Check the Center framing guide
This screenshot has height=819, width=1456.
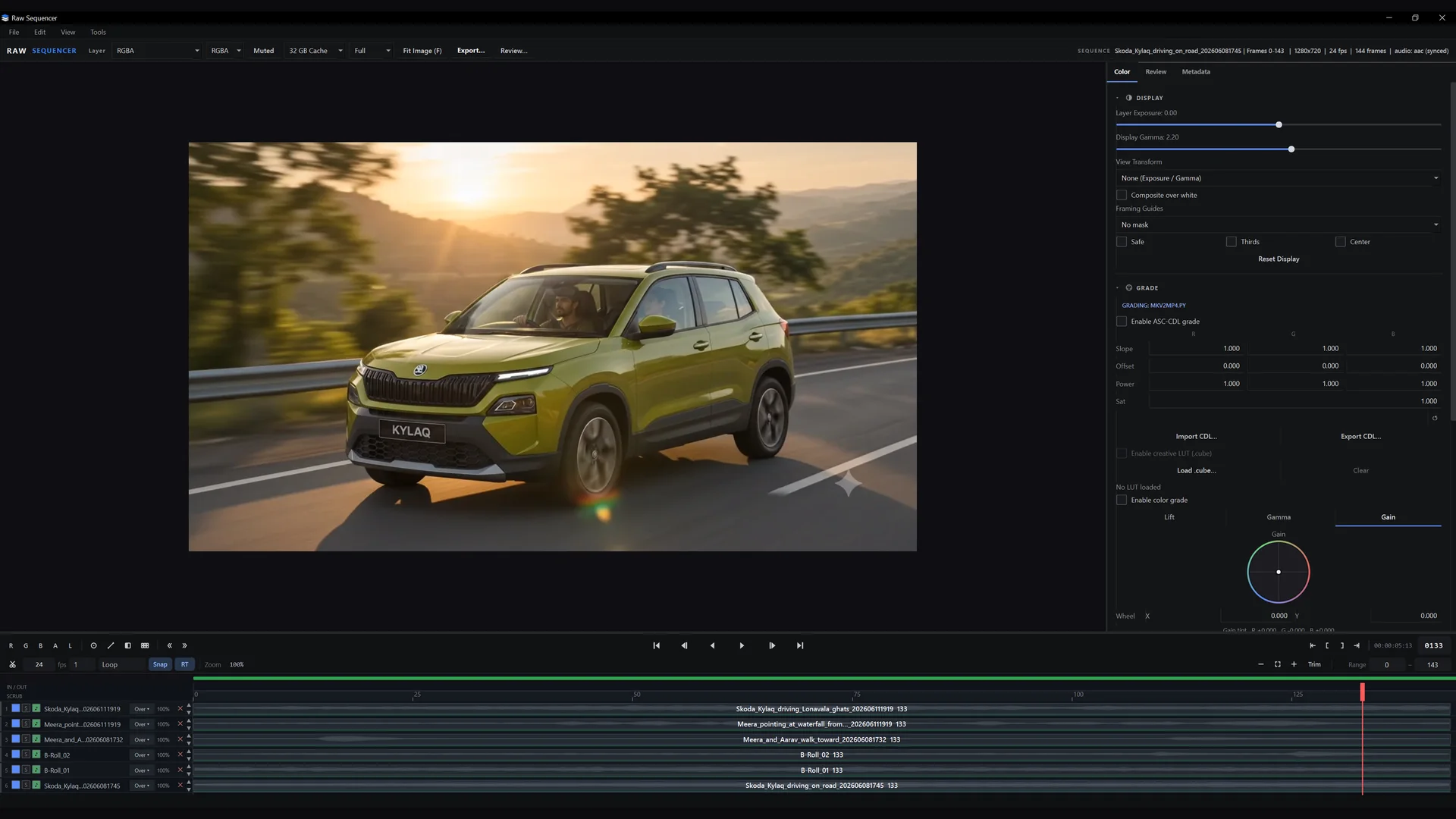1341,242
